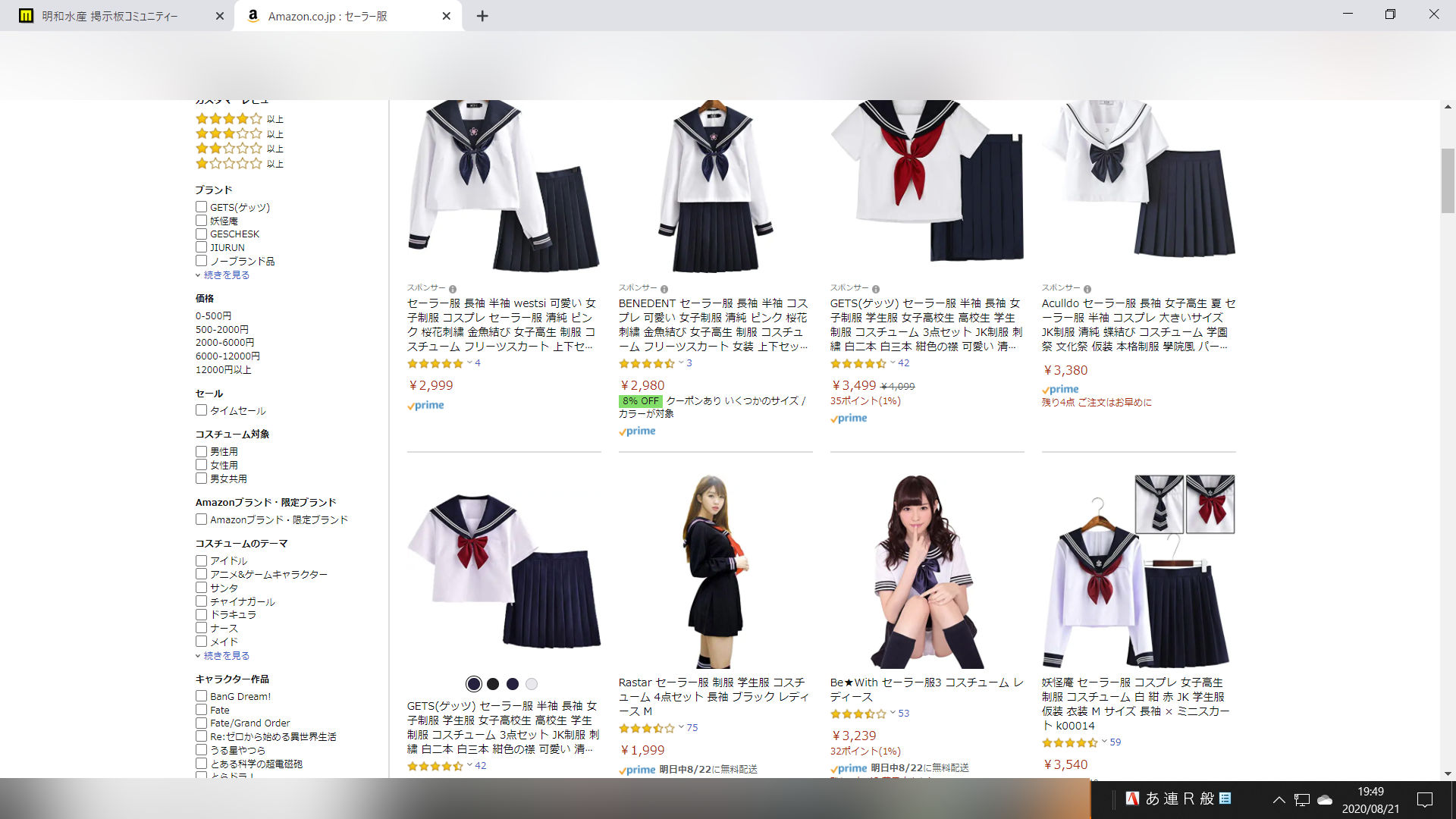This screenshot has width=1456, height=819.
Task: Check the GETS(ゲッツ) brand filter
Action: [x=201, y=206]
